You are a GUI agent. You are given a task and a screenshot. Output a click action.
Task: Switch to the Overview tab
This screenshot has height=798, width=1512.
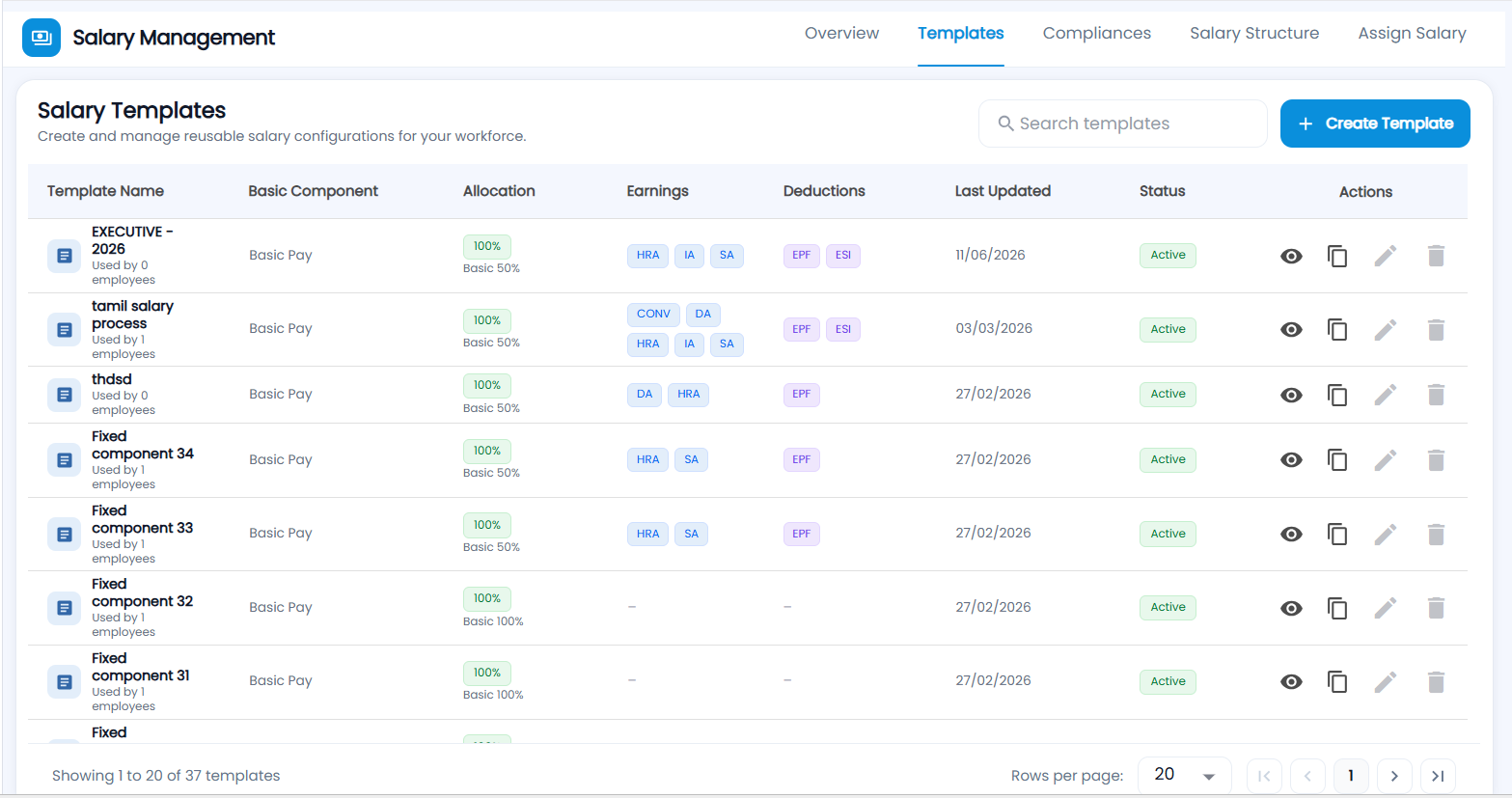click(x=841, y=33)
